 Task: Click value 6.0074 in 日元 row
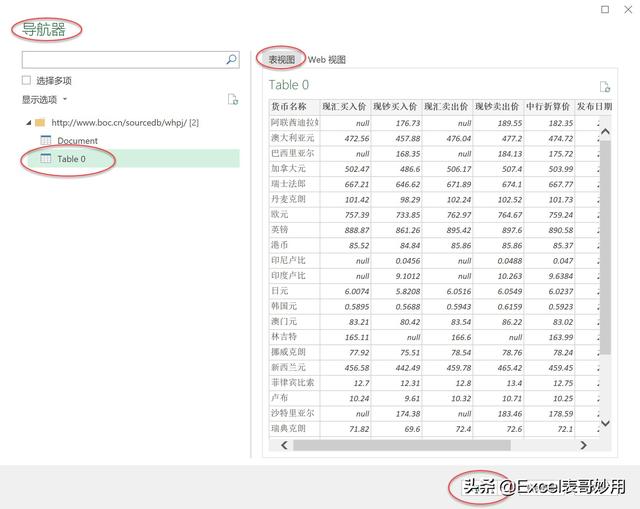point(357,292)
